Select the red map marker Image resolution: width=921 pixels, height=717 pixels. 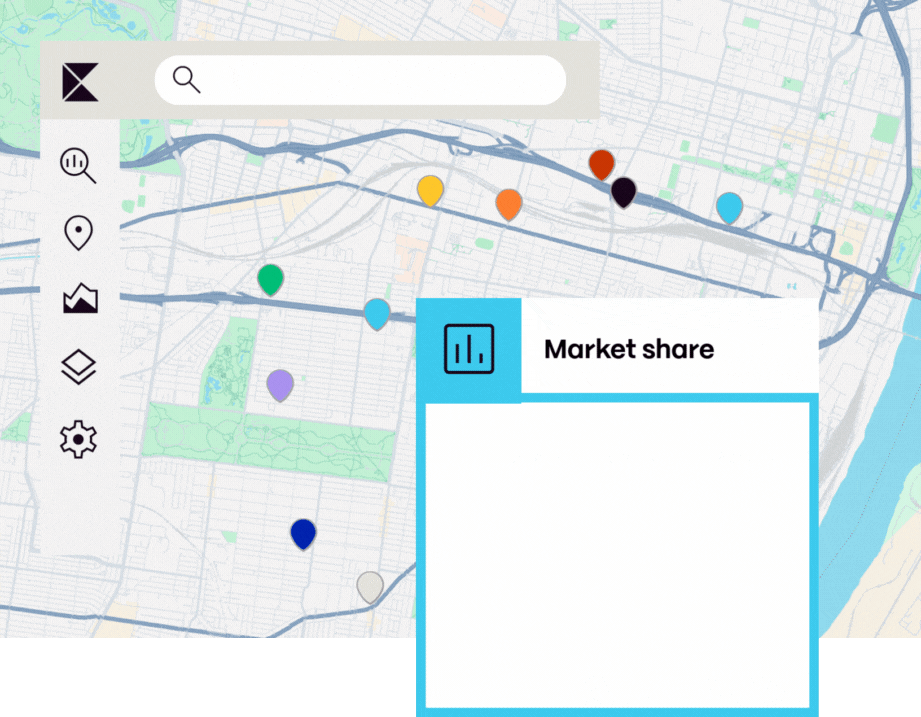tap(601, 163)
